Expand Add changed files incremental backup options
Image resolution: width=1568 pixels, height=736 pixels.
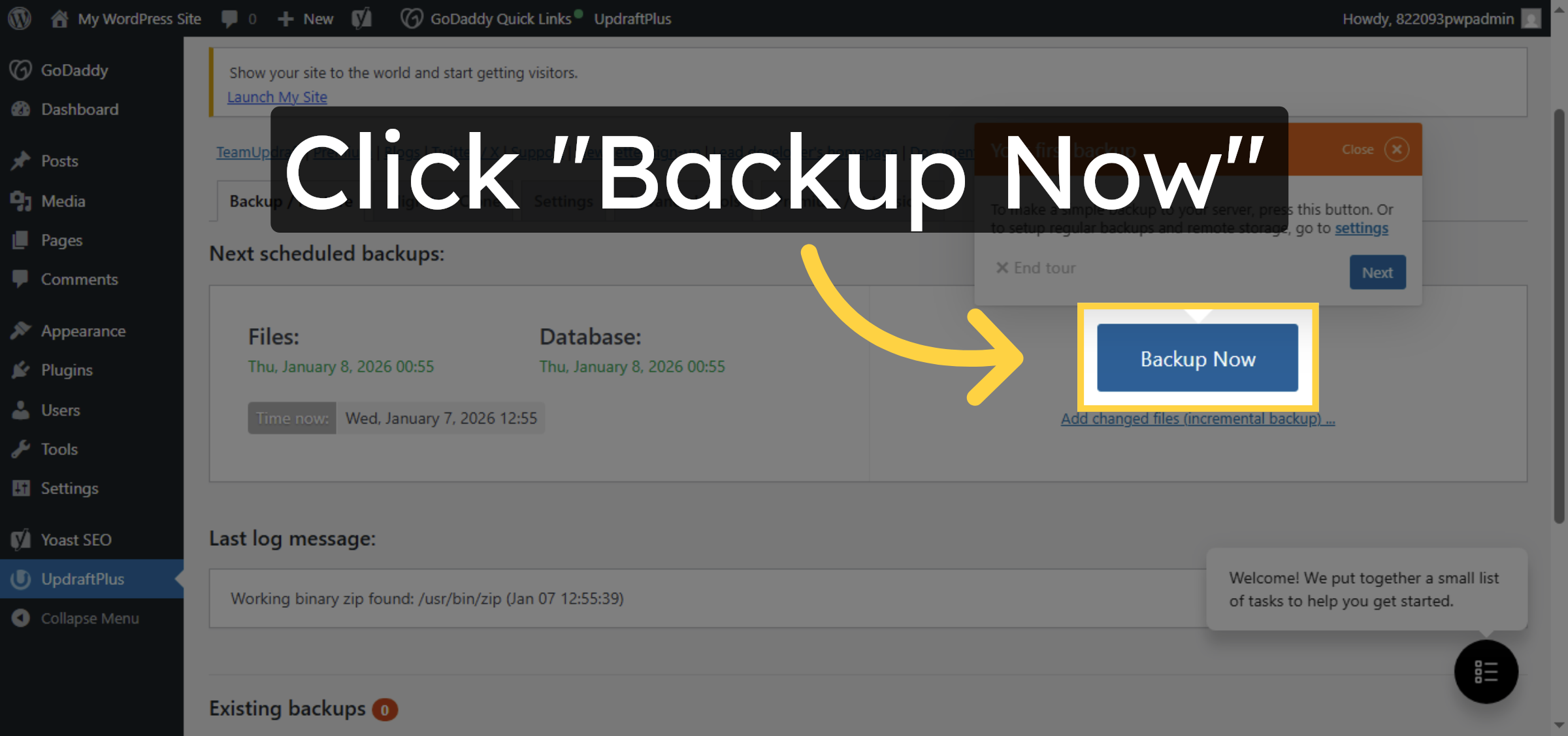click(1197, 418)
